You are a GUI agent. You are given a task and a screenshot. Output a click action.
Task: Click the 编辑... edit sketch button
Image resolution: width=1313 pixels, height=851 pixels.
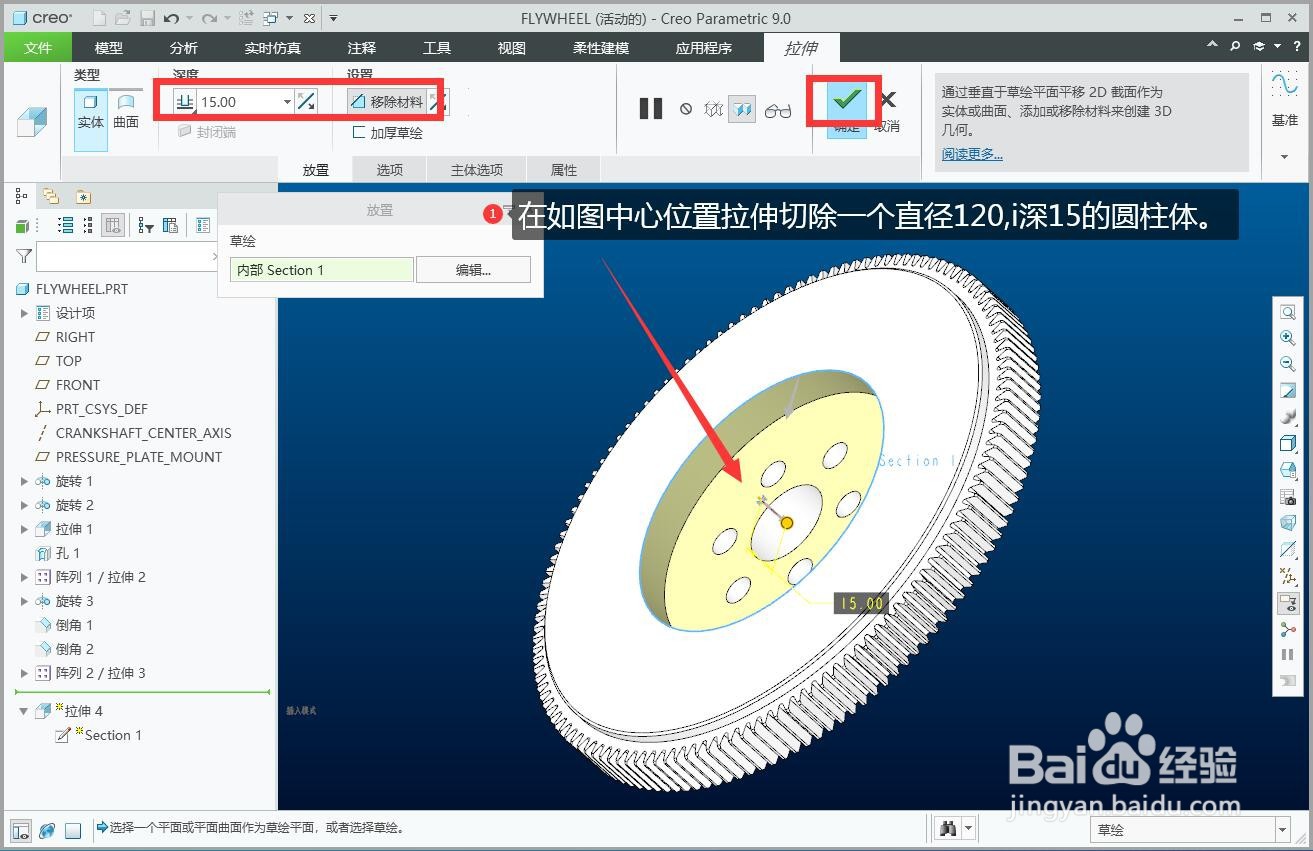click(474, 270)
